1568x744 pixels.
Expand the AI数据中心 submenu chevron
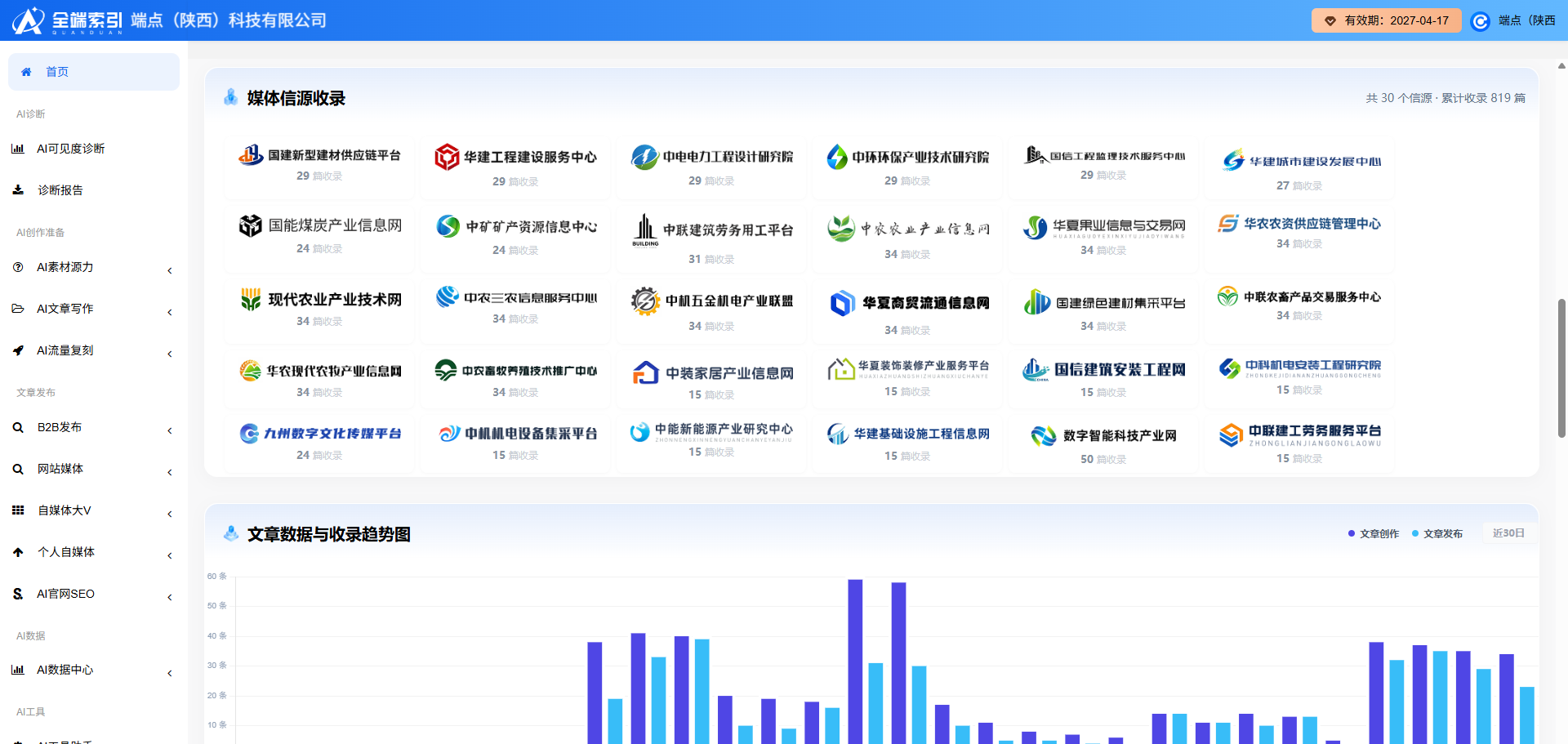(170, 673)
